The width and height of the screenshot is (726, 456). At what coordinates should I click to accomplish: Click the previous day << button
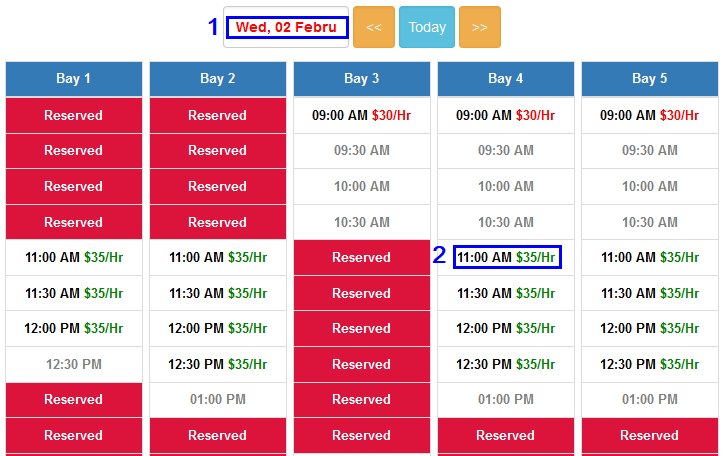click(x=374, y=27)
